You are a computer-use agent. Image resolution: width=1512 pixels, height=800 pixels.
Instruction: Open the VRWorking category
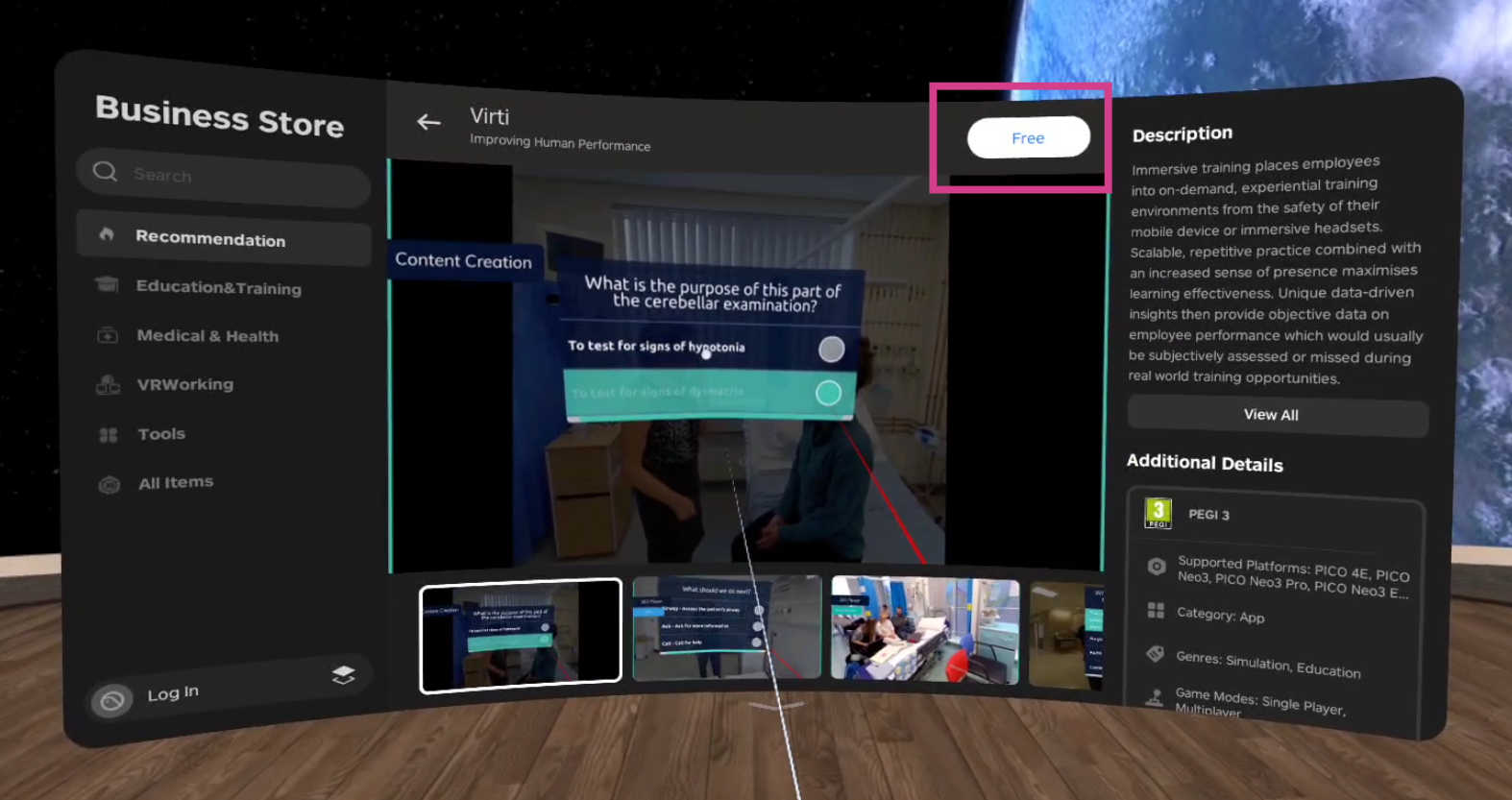(x=185, y=384)
